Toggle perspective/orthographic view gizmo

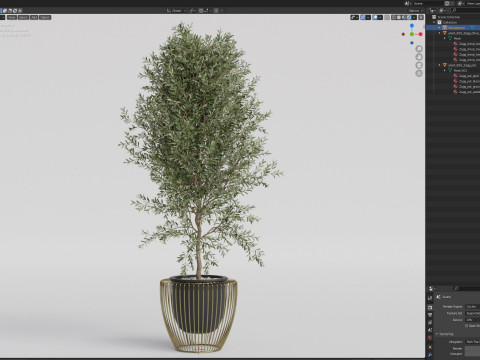[x=419, y=73]
